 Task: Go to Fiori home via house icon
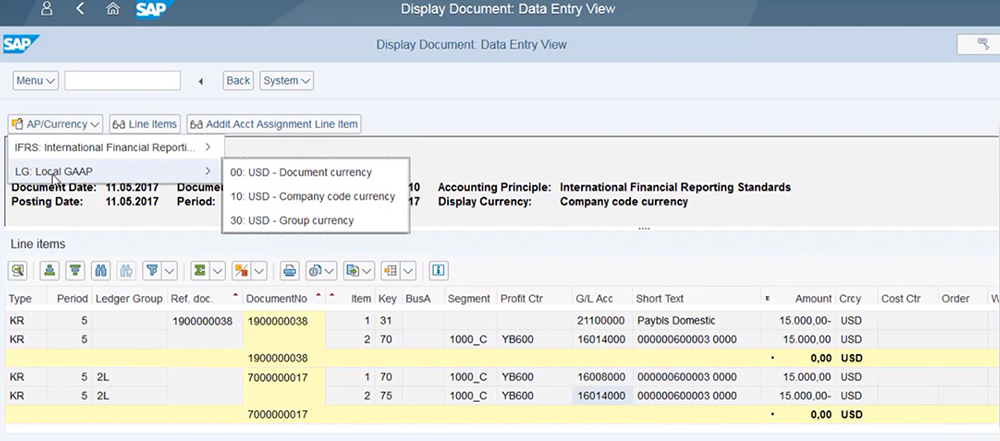pos(113,11)
